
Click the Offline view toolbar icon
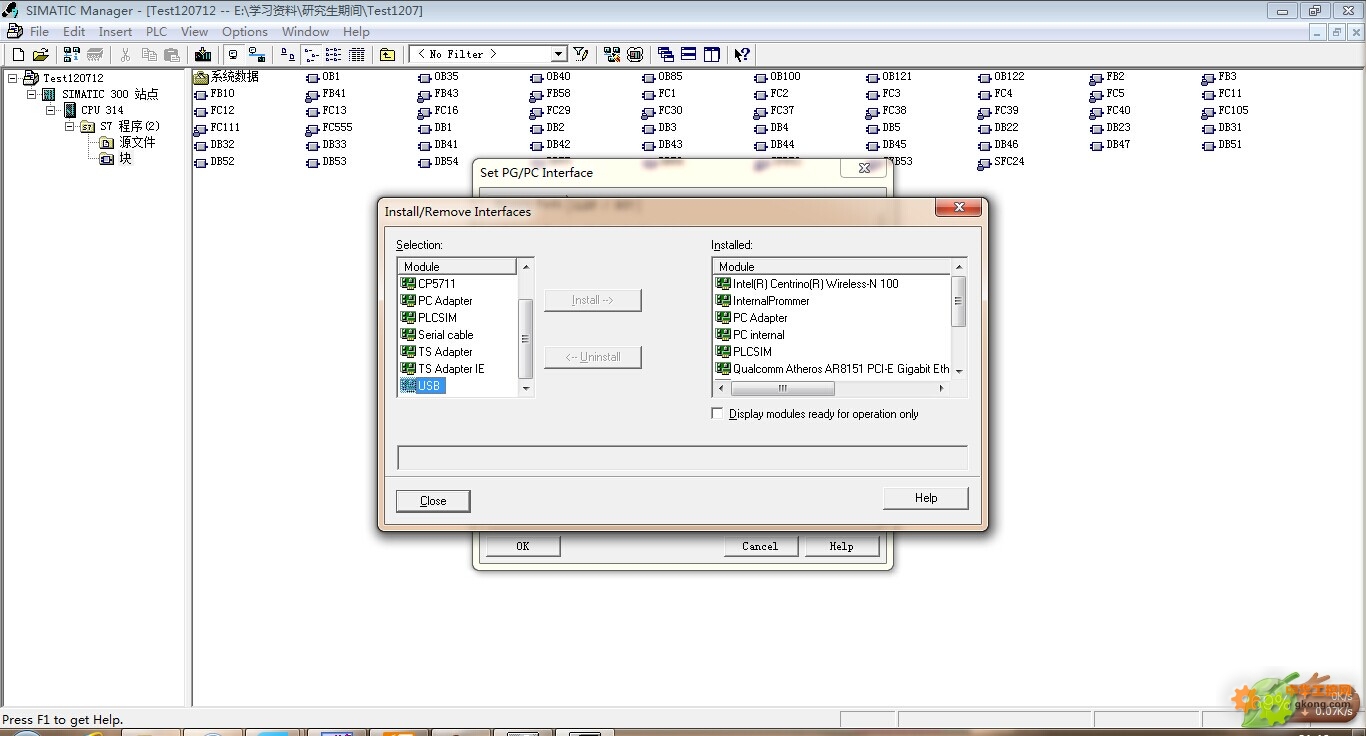tap(233, 54)
